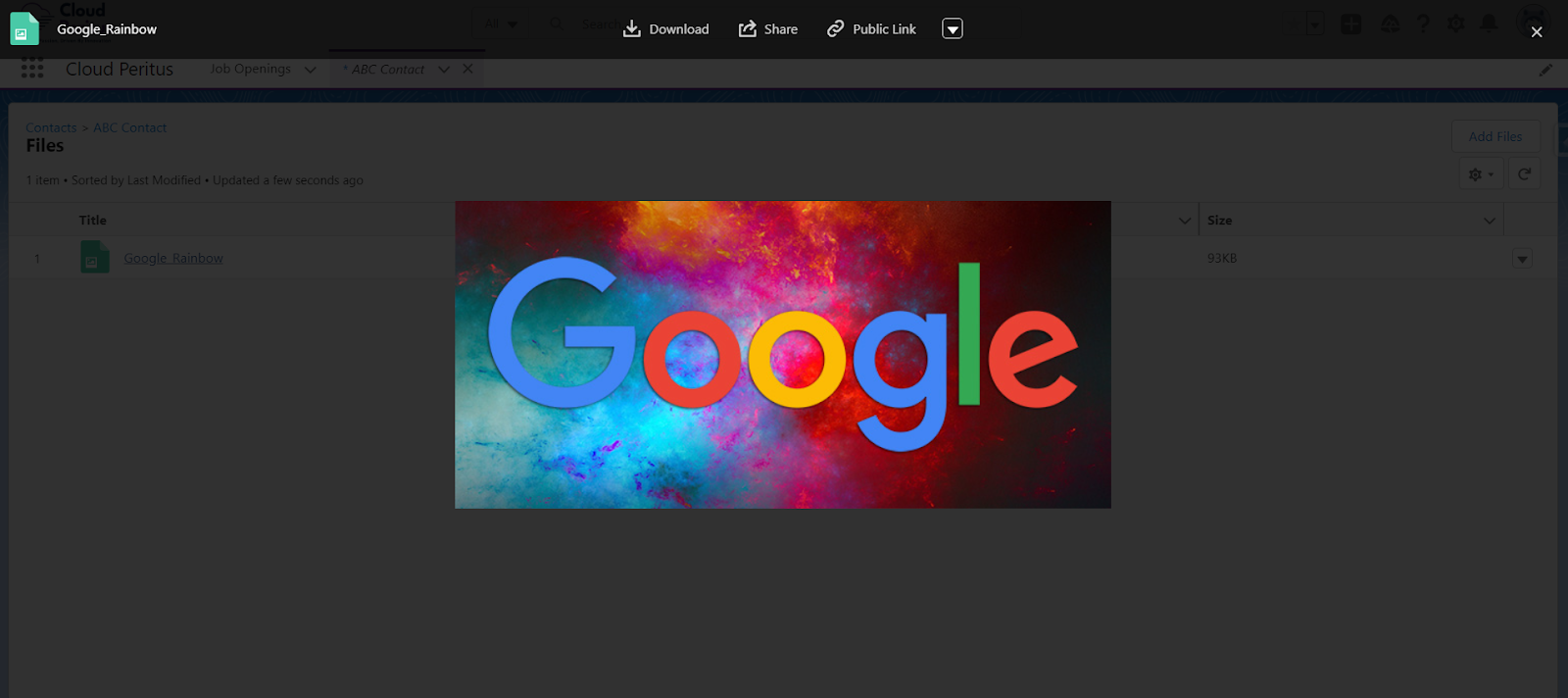Click the Cloud Peritus app name
The width and height of the screenshot is (1568, 698).
(120, 69)
